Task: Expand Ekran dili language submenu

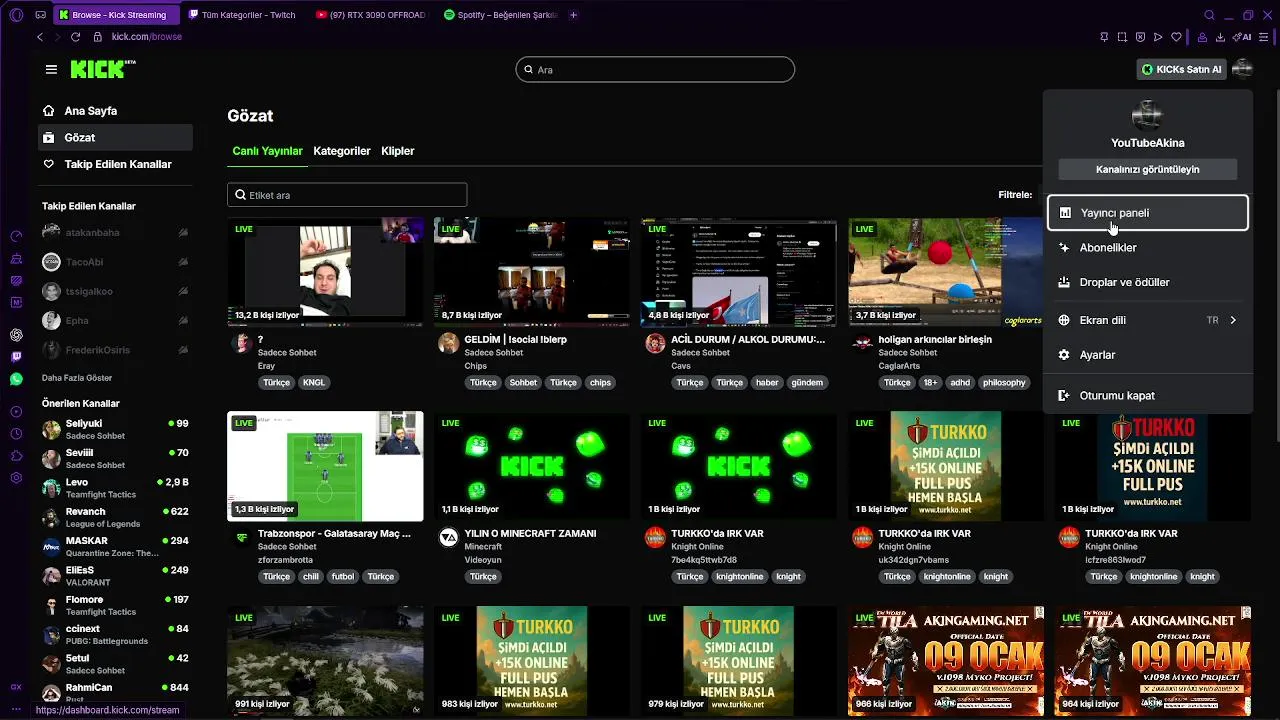Action: click(x=1148, y=320)
